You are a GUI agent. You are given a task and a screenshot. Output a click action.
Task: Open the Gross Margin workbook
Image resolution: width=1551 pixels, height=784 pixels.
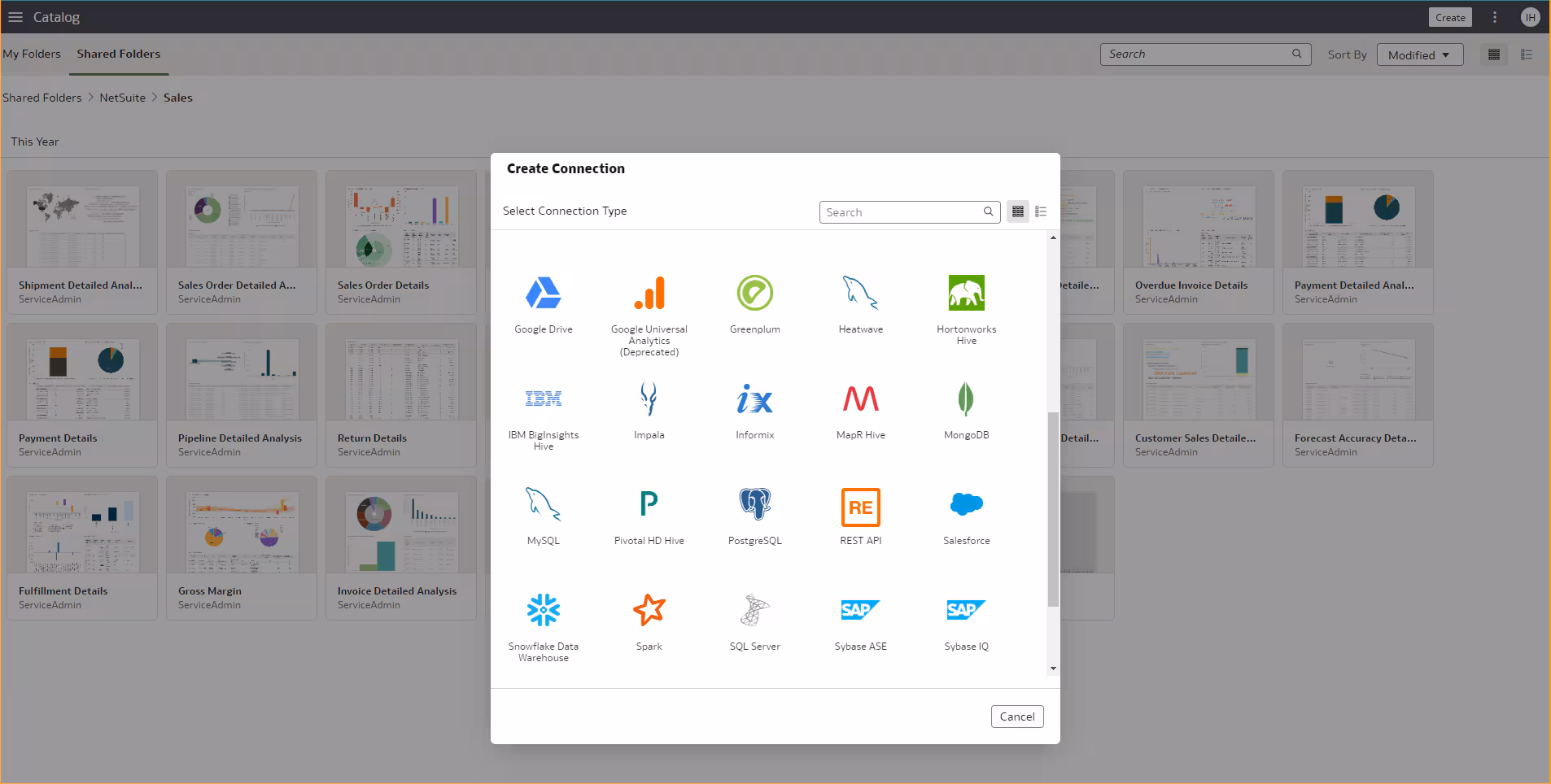point(242,547)
